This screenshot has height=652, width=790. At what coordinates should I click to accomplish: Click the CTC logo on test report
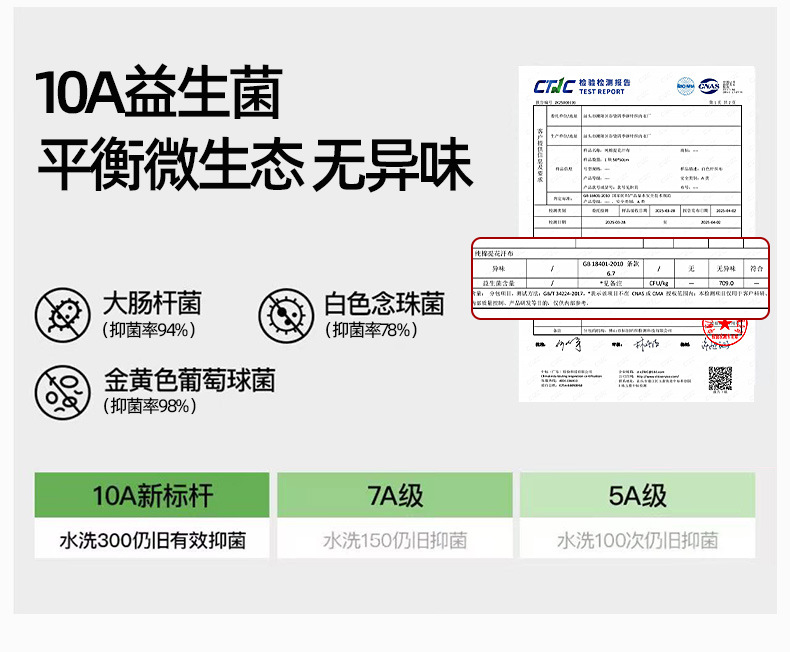[x=553, y=85]
